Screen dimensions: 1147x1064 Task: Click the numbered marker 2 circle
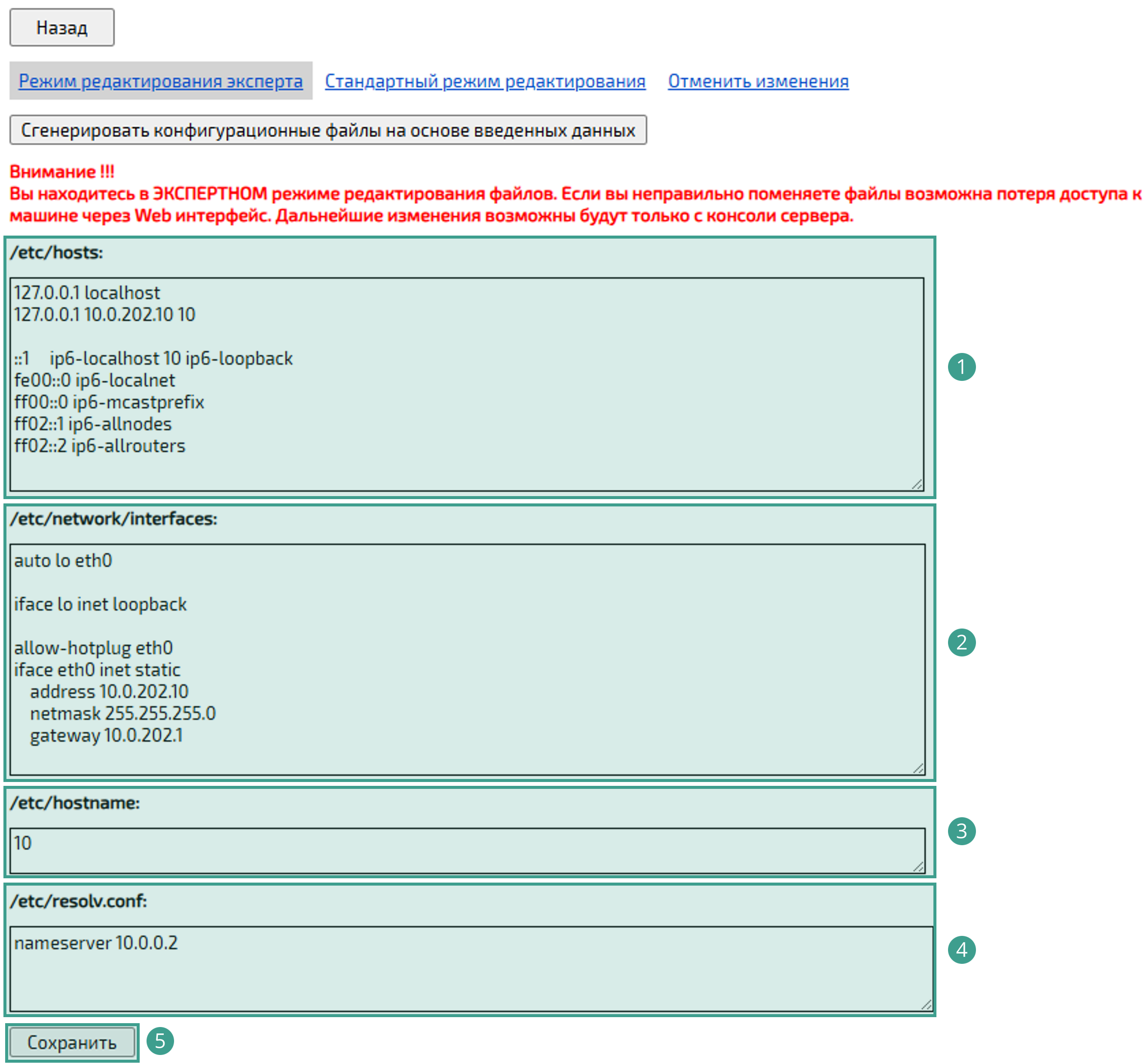pos(961,642)
